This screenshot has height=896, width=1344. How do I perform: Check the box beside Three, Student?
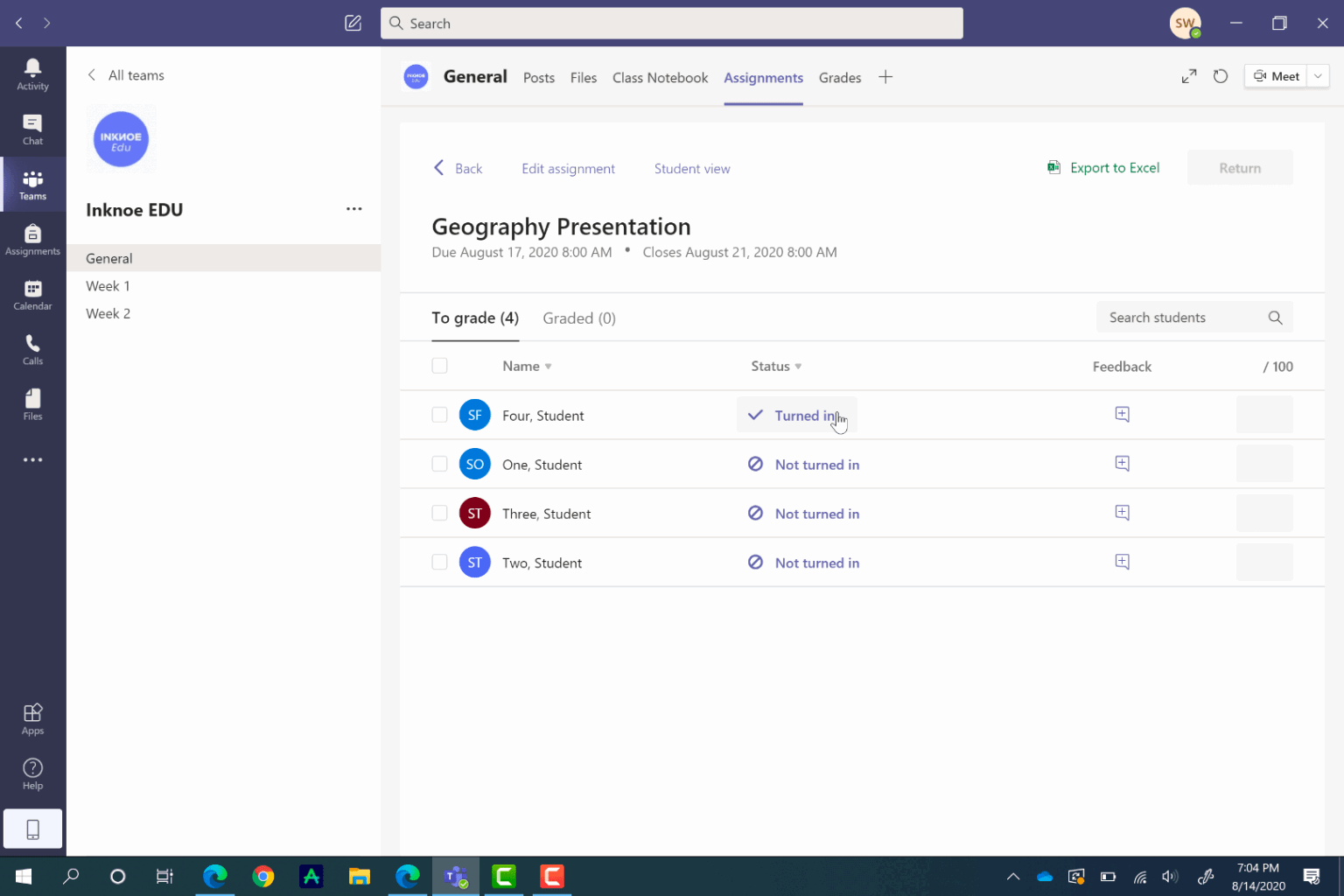[439, 513]
